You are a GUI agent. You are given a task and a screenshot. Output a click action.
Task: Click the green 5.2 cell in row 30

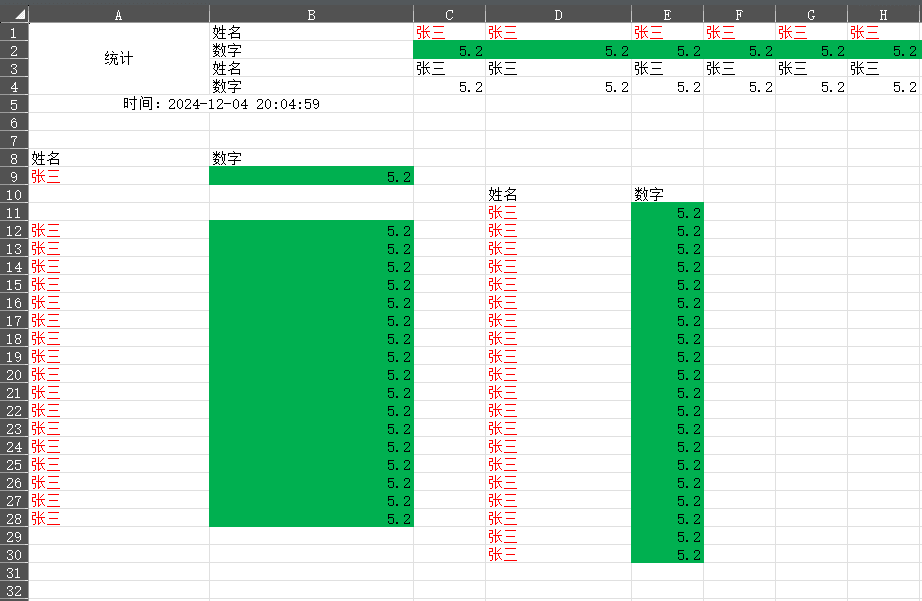coord(667,555)
